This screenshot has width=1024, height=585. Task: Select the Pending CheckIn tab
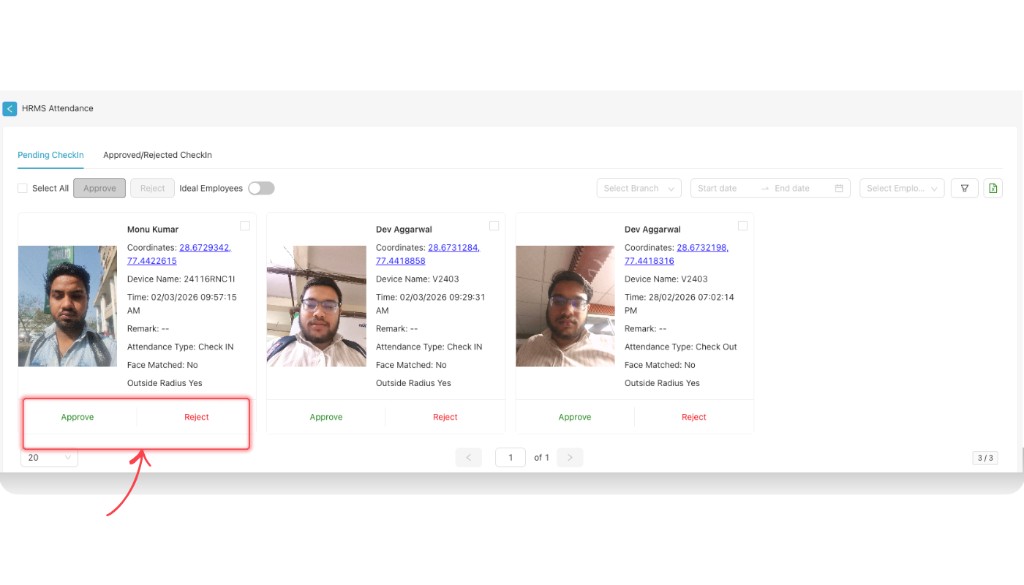coord(51,155)
